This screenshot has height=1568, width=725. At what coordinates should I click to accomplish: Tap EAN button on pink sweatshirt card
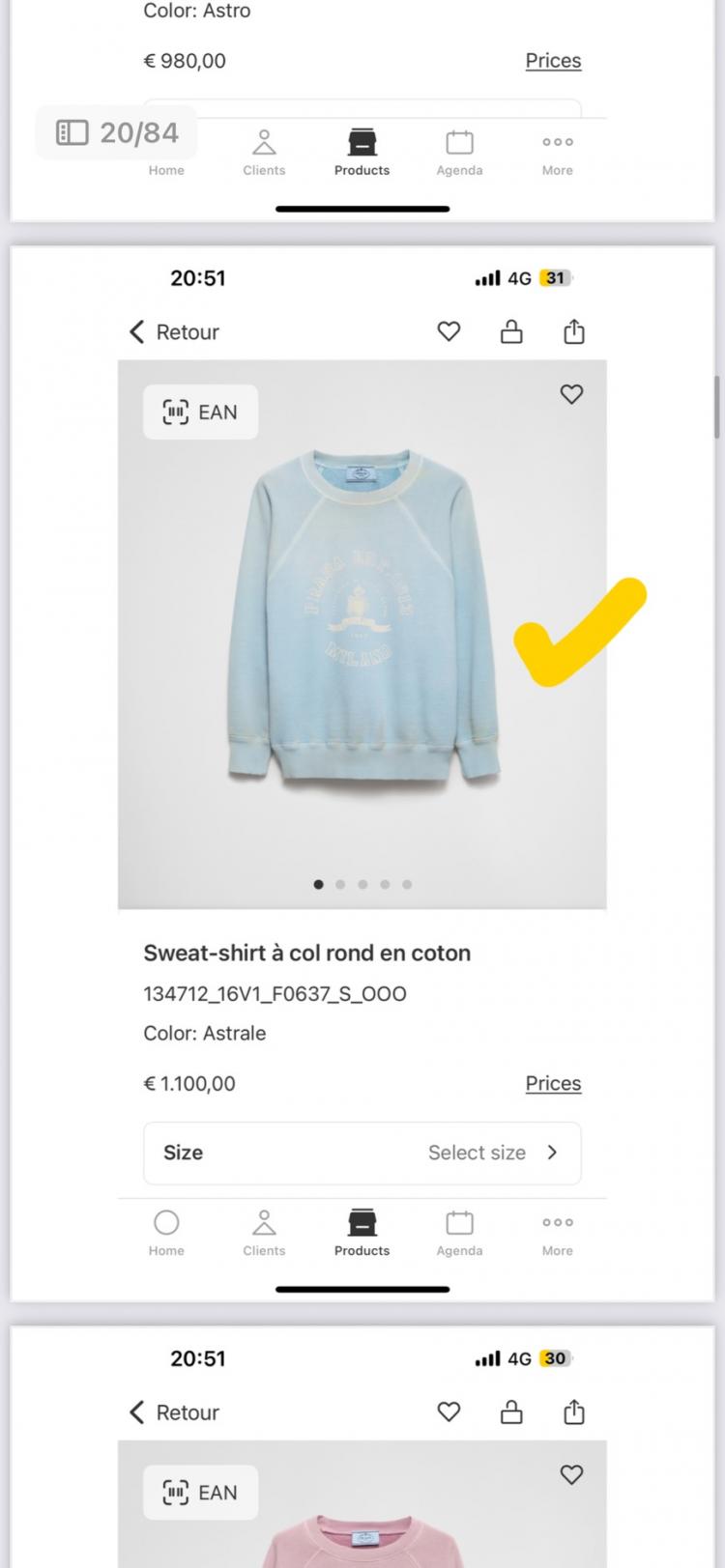click(x=200, y=1493)
